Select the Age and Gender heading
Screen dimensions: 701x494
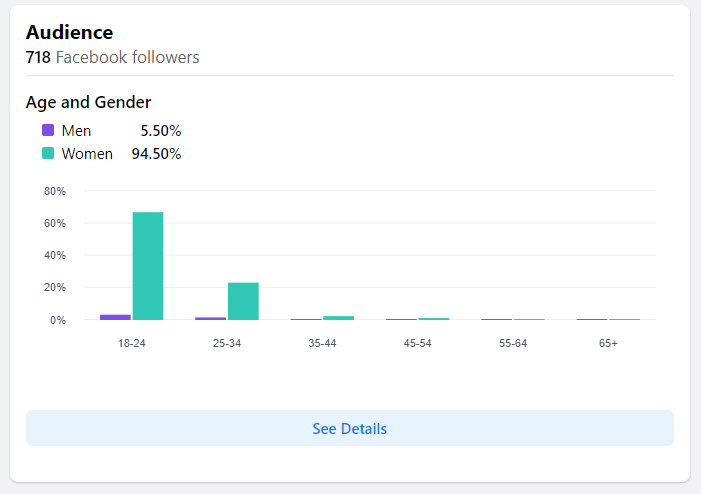click(88, 102)
